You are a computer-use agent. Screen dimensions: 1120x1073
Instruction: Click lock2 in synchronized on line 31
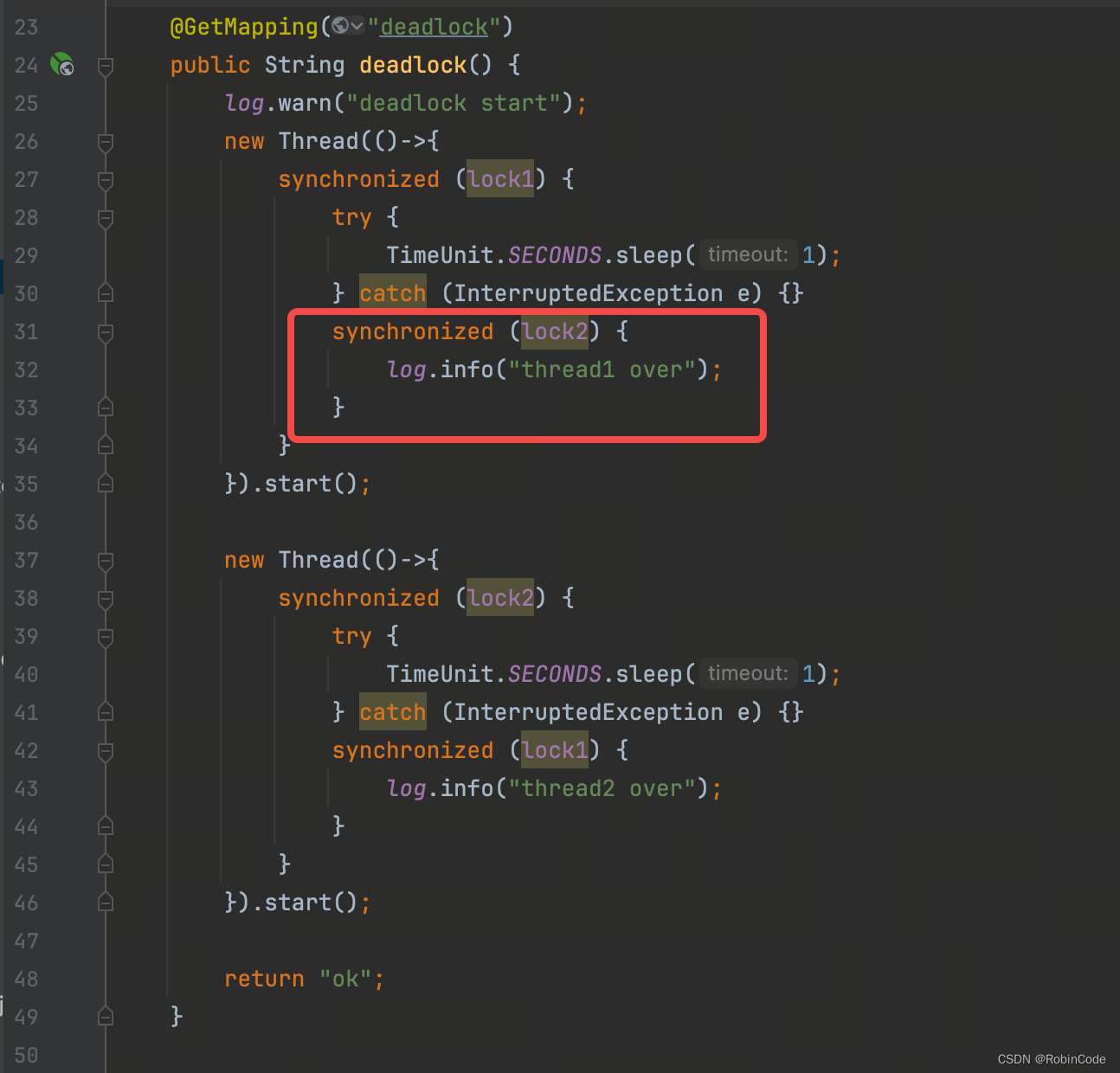pos(555,331)
